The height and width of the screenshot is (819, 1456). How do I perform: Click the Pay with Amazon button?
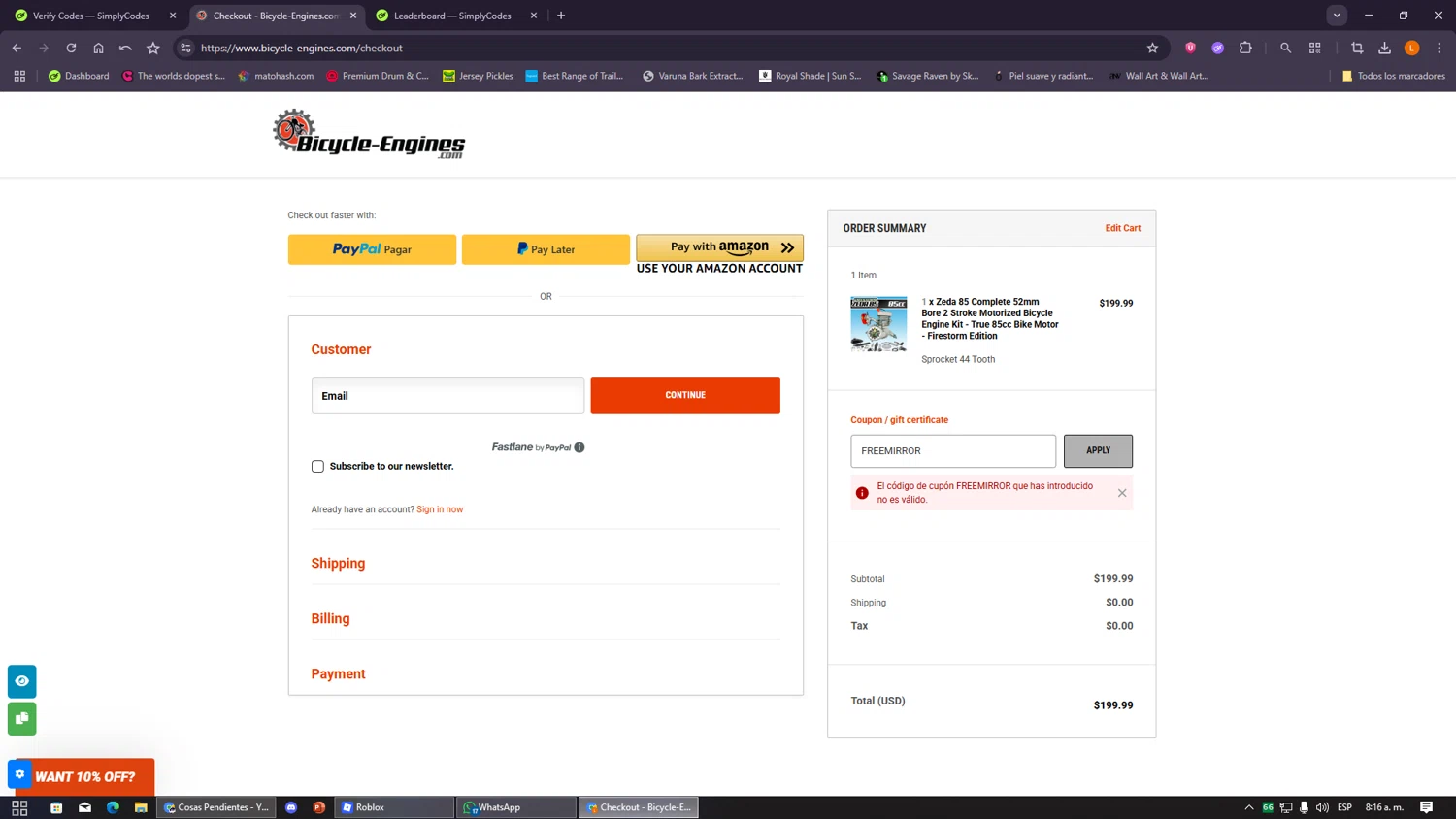719,247
